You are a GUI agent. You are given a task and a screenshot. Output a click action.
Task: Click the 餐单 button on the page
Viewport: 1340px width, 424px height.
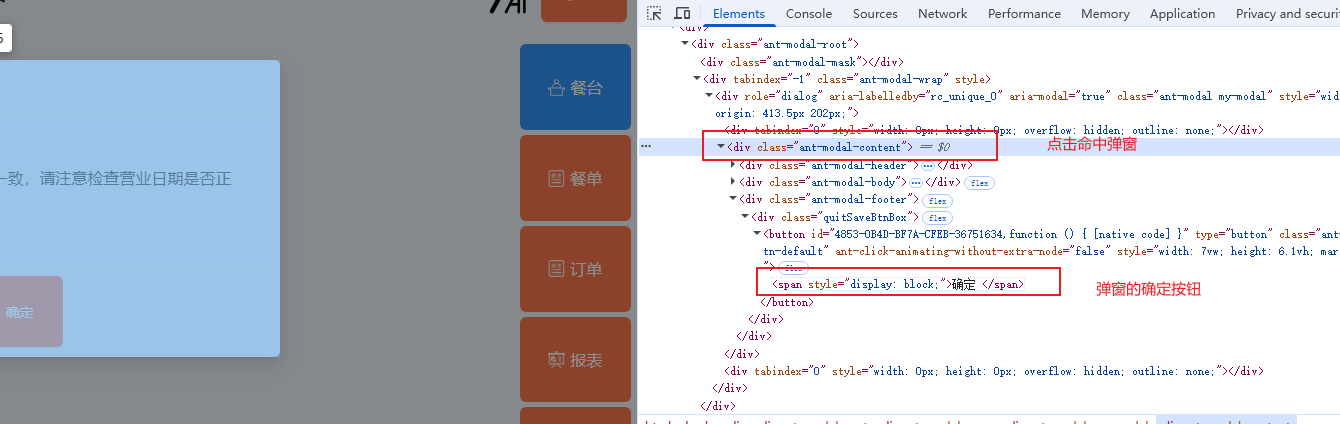coord(575,179)
